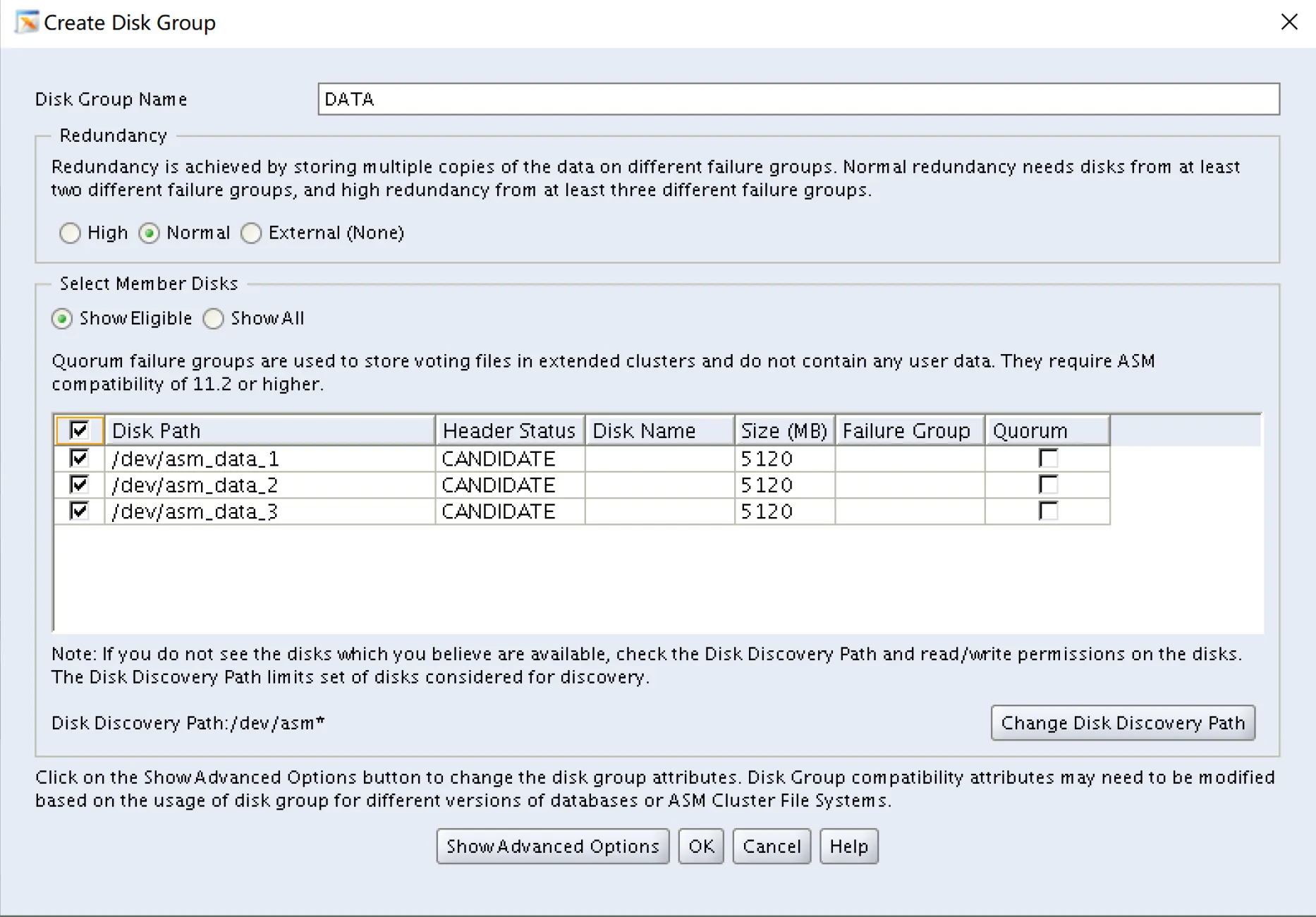Select Show Eligible disks option

63,319
